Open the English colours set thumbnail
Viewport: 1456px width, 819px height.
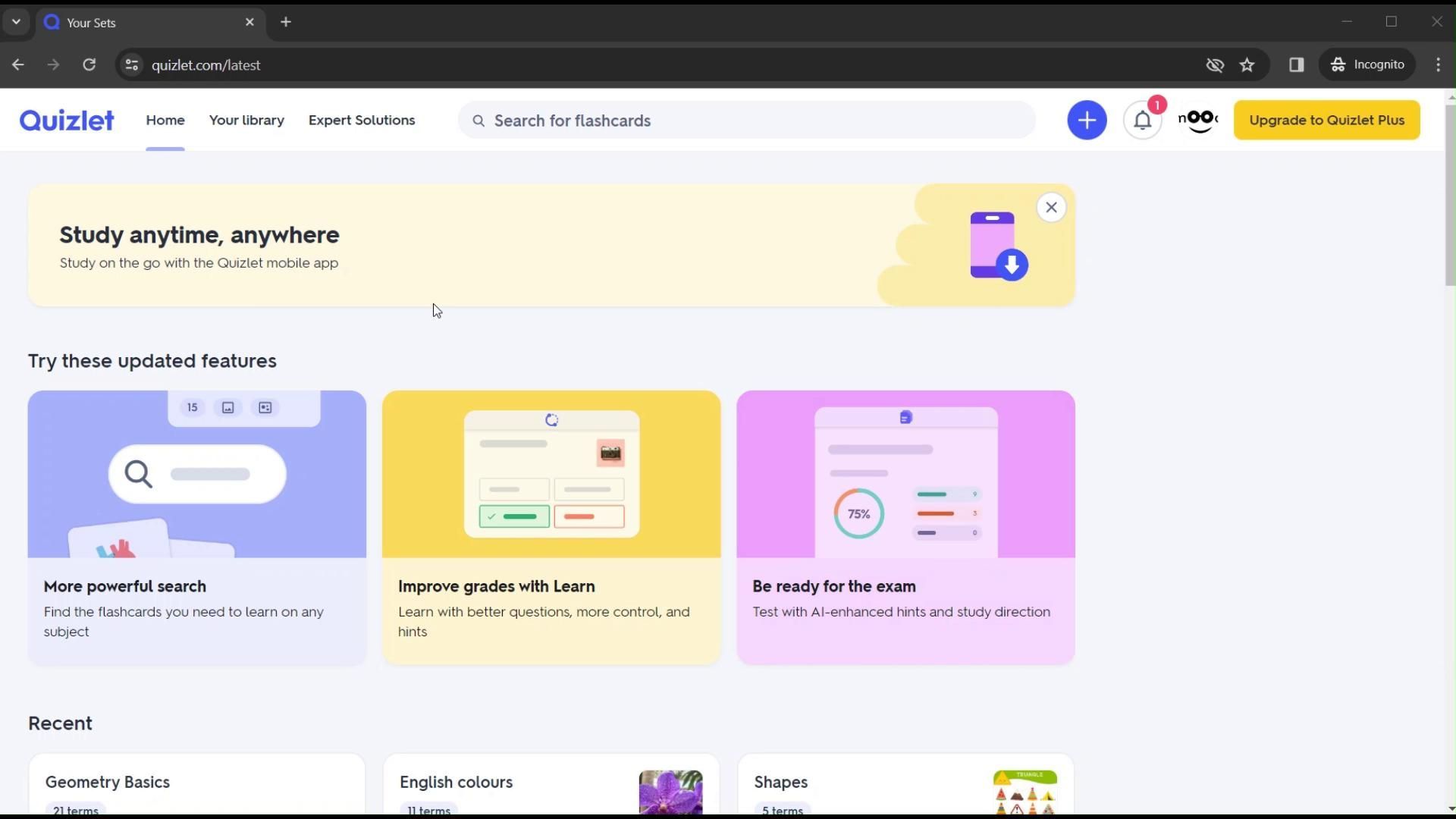click(x=670, y=792)
